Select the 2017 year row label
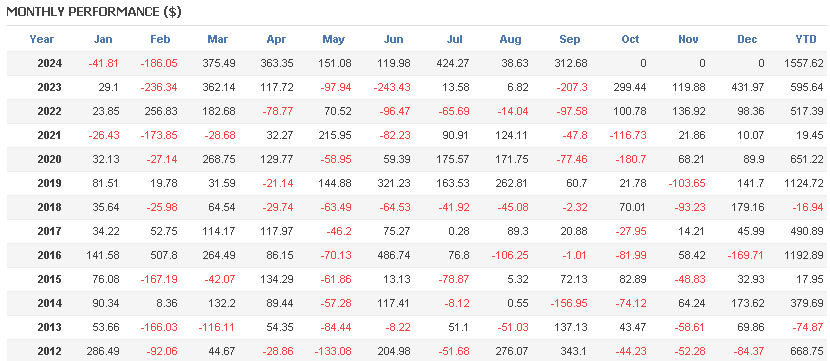This screenshot has width=830, height=361. tap(50, 232)
